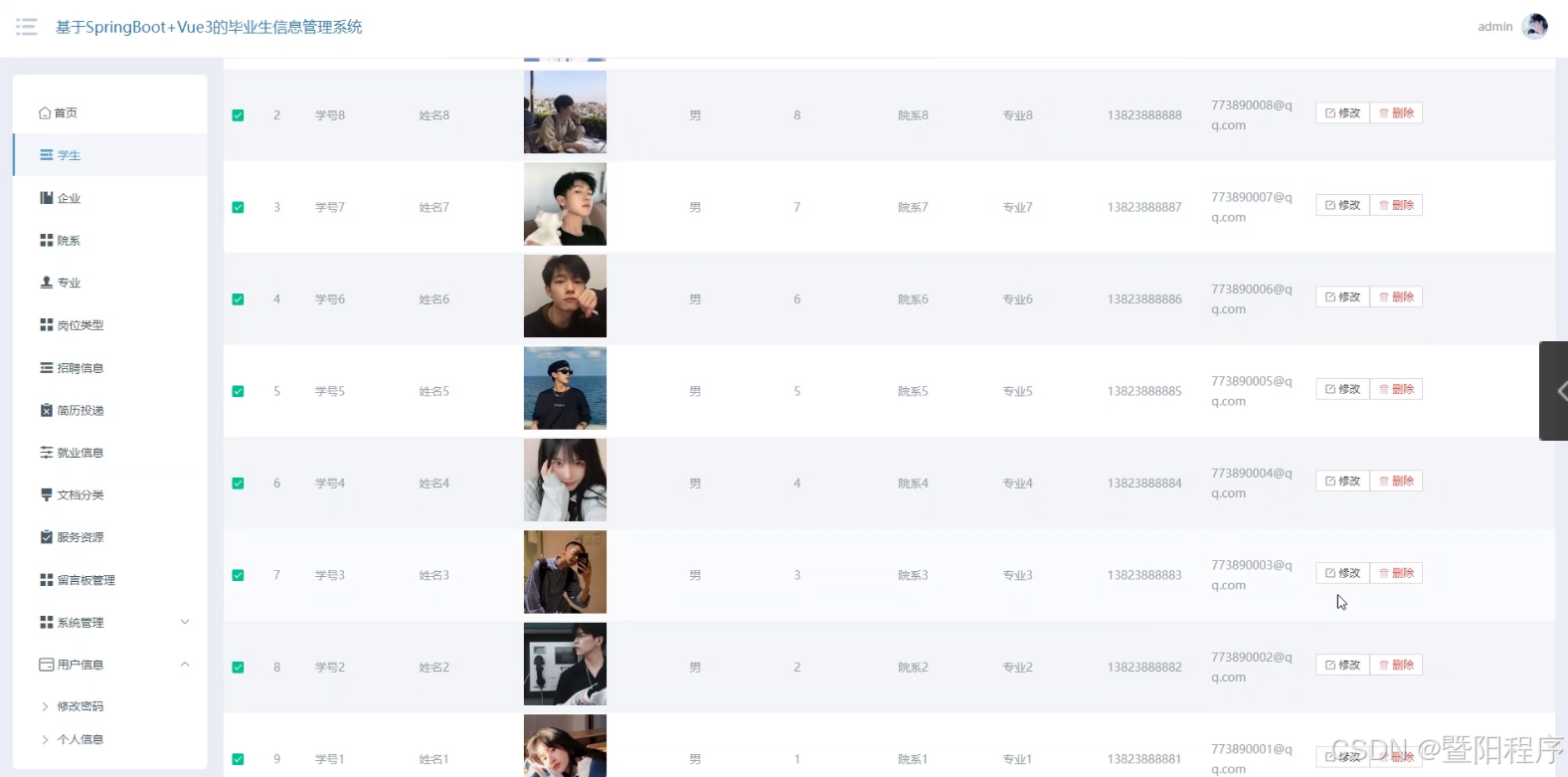Screen dimensions: 1568x777
Task: Open the 首页 home icon
Action: click(x=45, y=113)
